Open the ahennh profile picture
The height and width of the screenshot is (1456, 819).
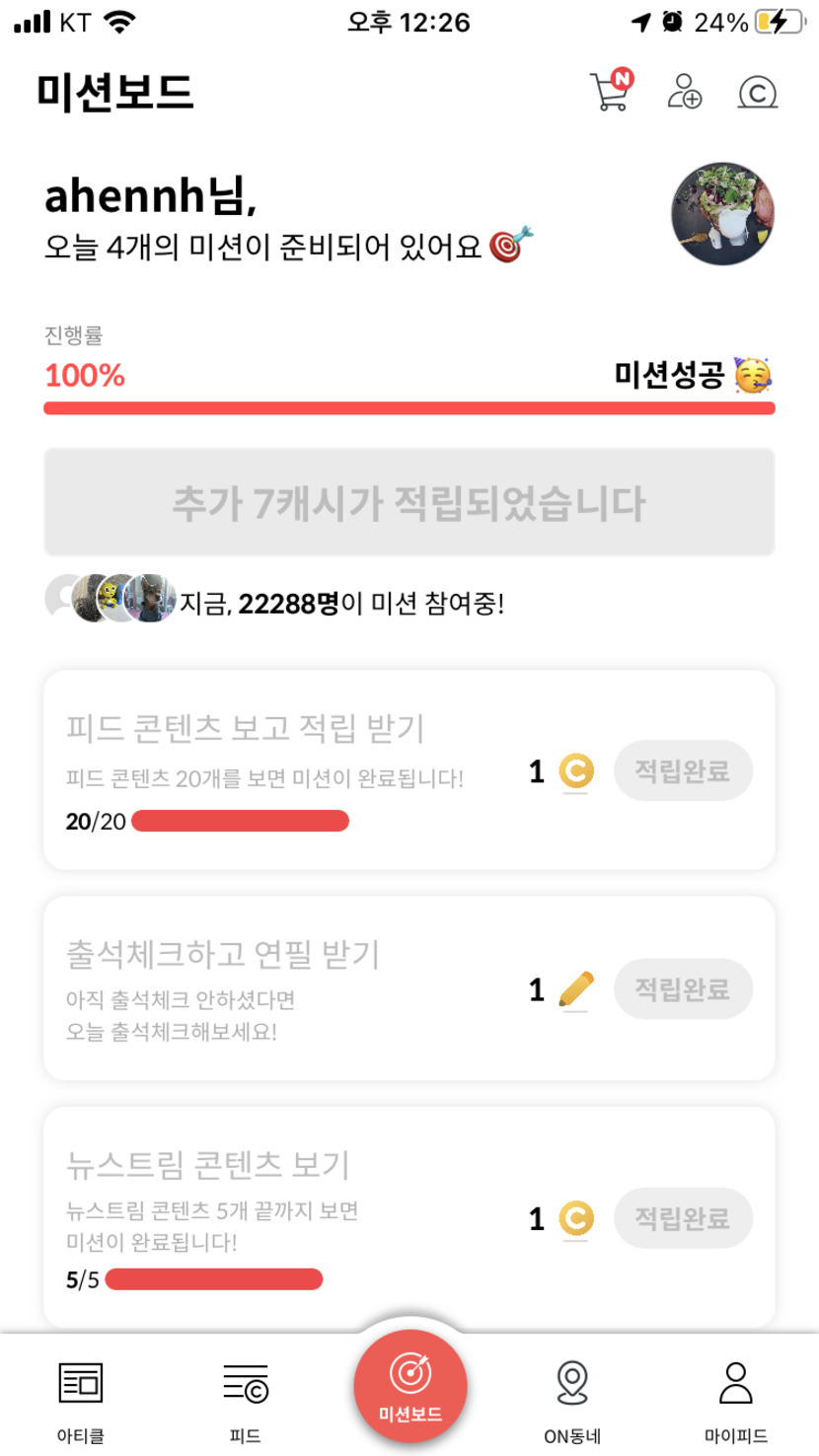(x=722, y=214)
